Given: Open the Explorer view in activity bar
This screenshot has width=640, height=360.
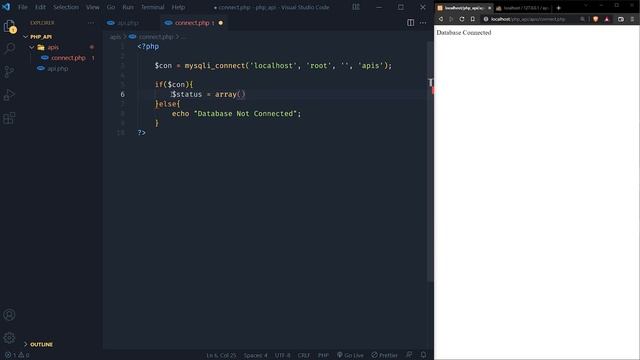Looking at the screenshot, I should 9,27.
